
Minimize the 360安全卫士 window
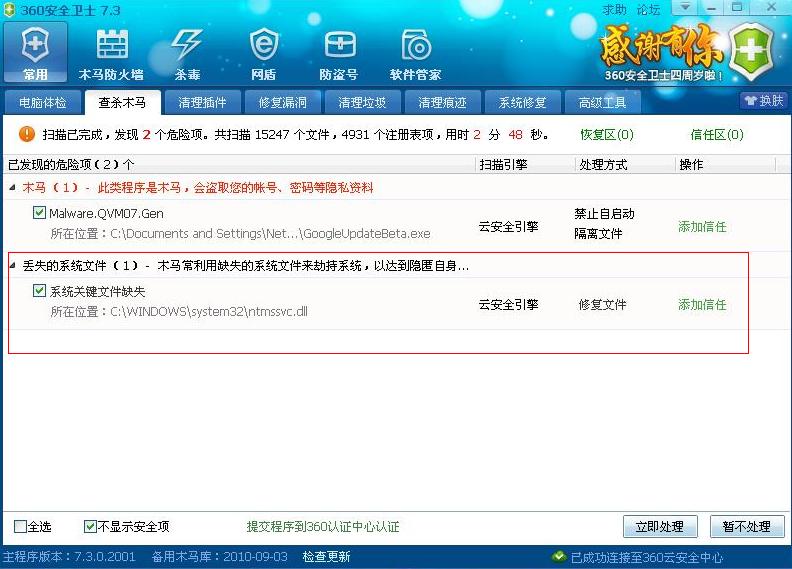pos(711,7)
